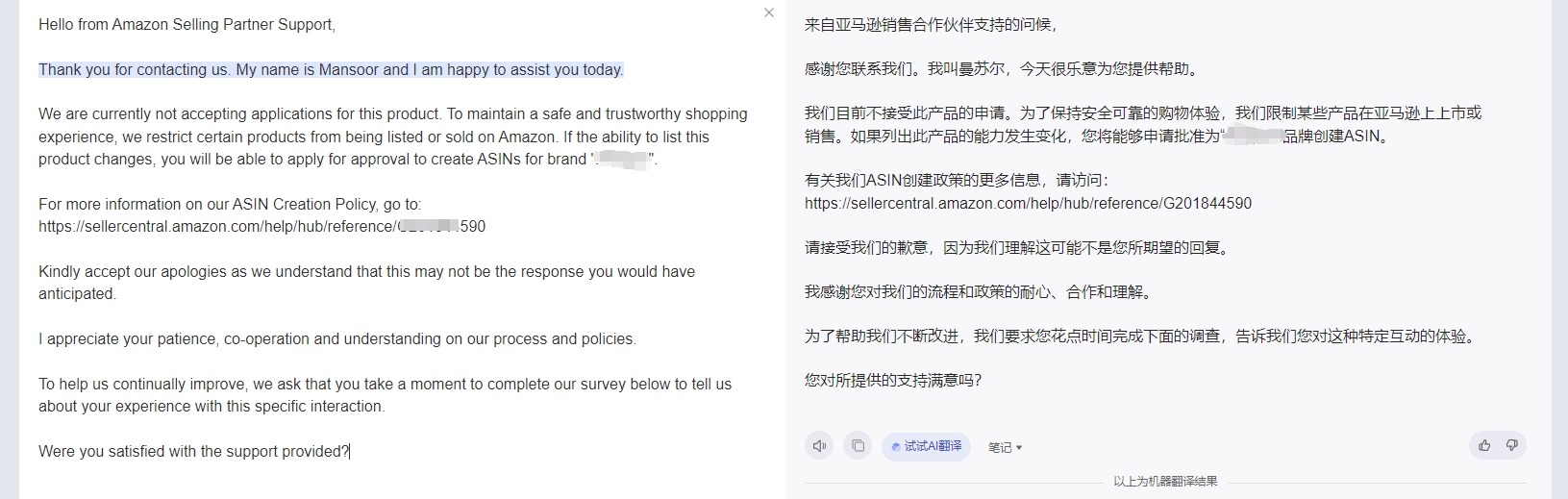Try the 试试AI翻译 option
The width and height of the screenshot is (1568, 499).
point(926,446)
